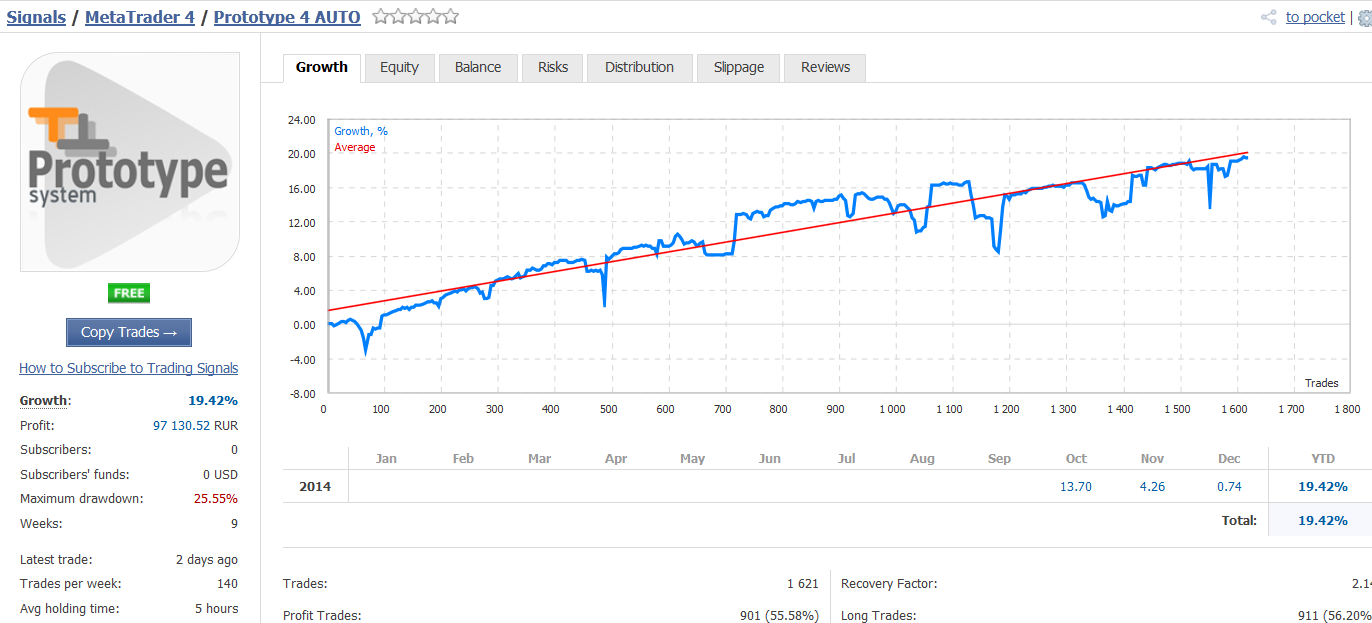
Task: Open the MetaTrader 4 breadcrumb link
Action: [140, 17]
